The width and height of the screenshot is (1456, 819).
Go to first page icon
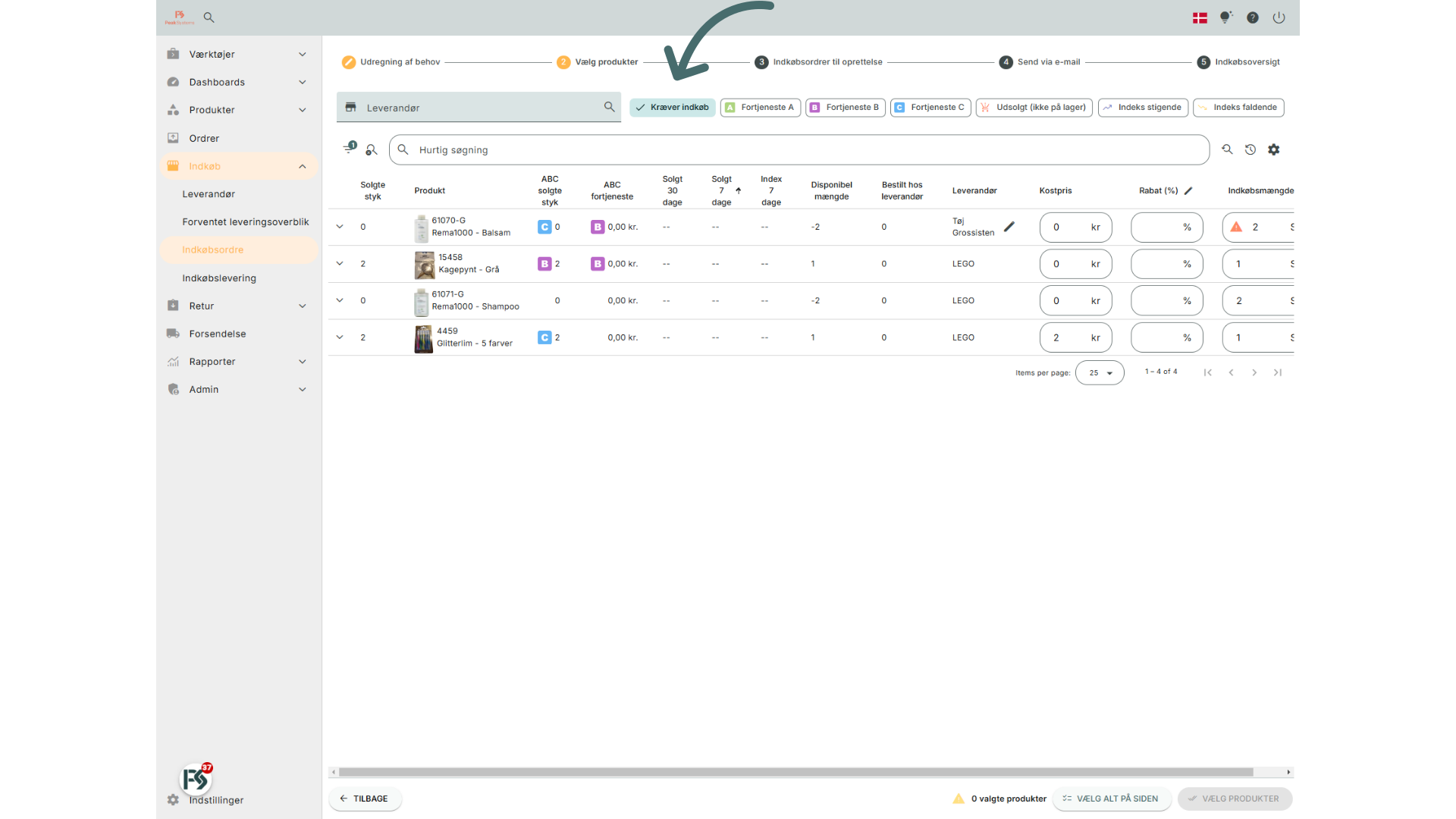(1208, 372)
